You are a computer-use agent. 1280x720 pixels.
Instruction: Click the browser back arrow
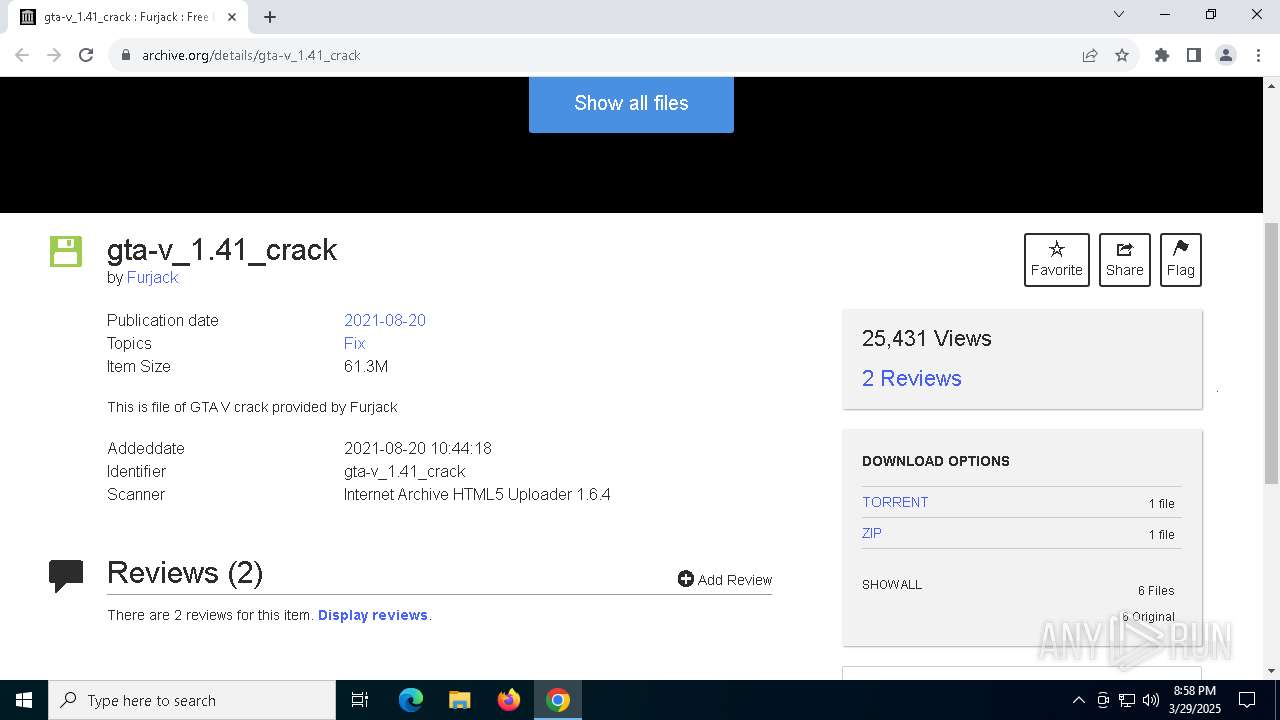coord(22,55)
